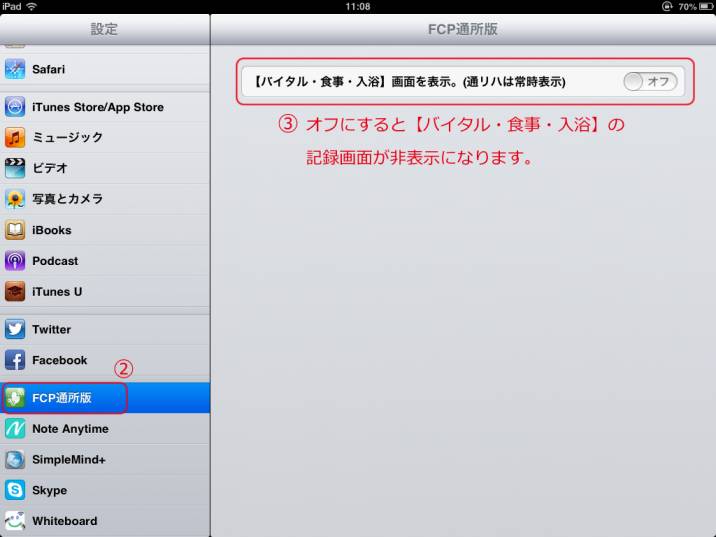Tap the purple Podcast icon

pyautogui.click(x=15, y=261)
